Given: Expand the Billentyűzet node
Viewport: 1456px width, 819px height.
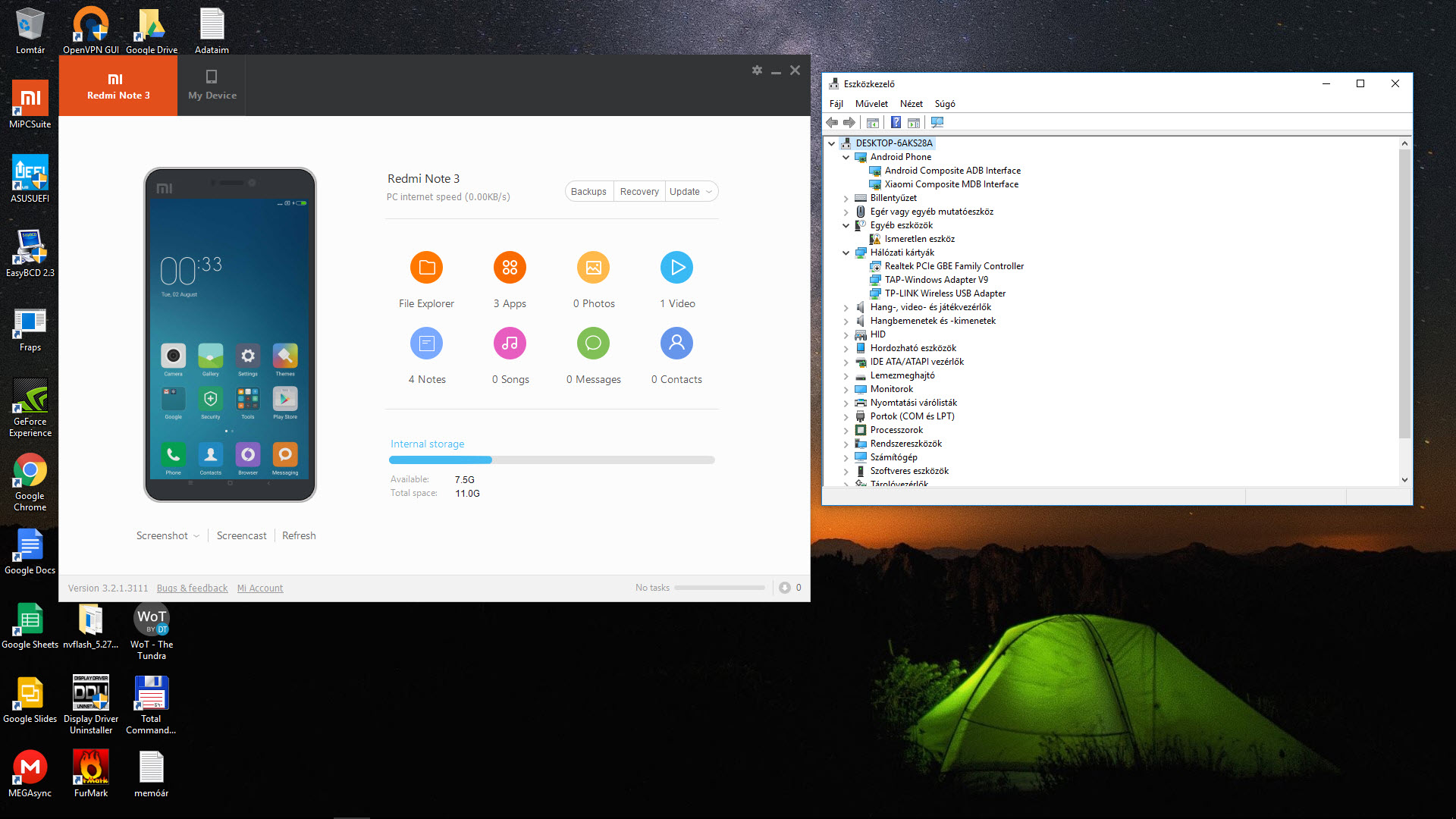Looking at the screenshot, I should [x=846, y=198].
